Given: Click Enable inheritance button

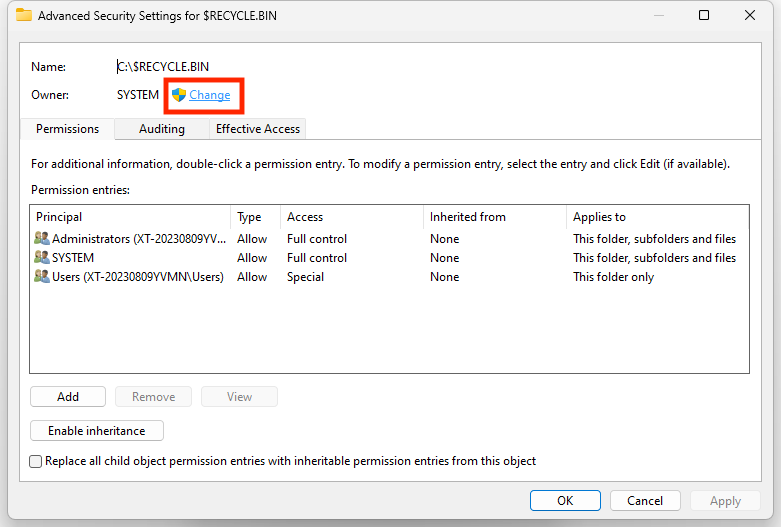Looking at the screenshot, I should click(x=97, y=431).
